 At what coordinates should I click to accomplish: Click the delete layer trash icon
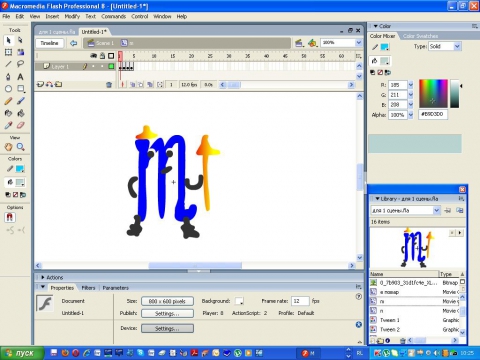click(109, 85)
